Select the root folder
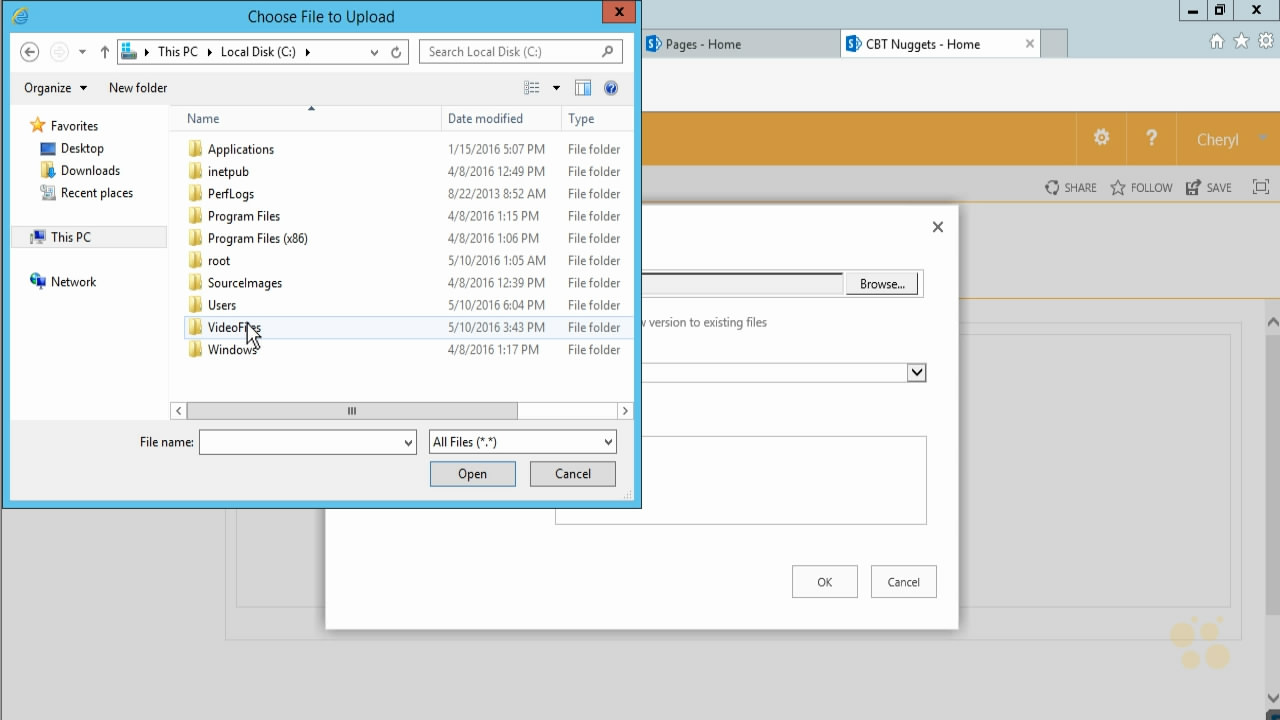 [x=219, y=260]
